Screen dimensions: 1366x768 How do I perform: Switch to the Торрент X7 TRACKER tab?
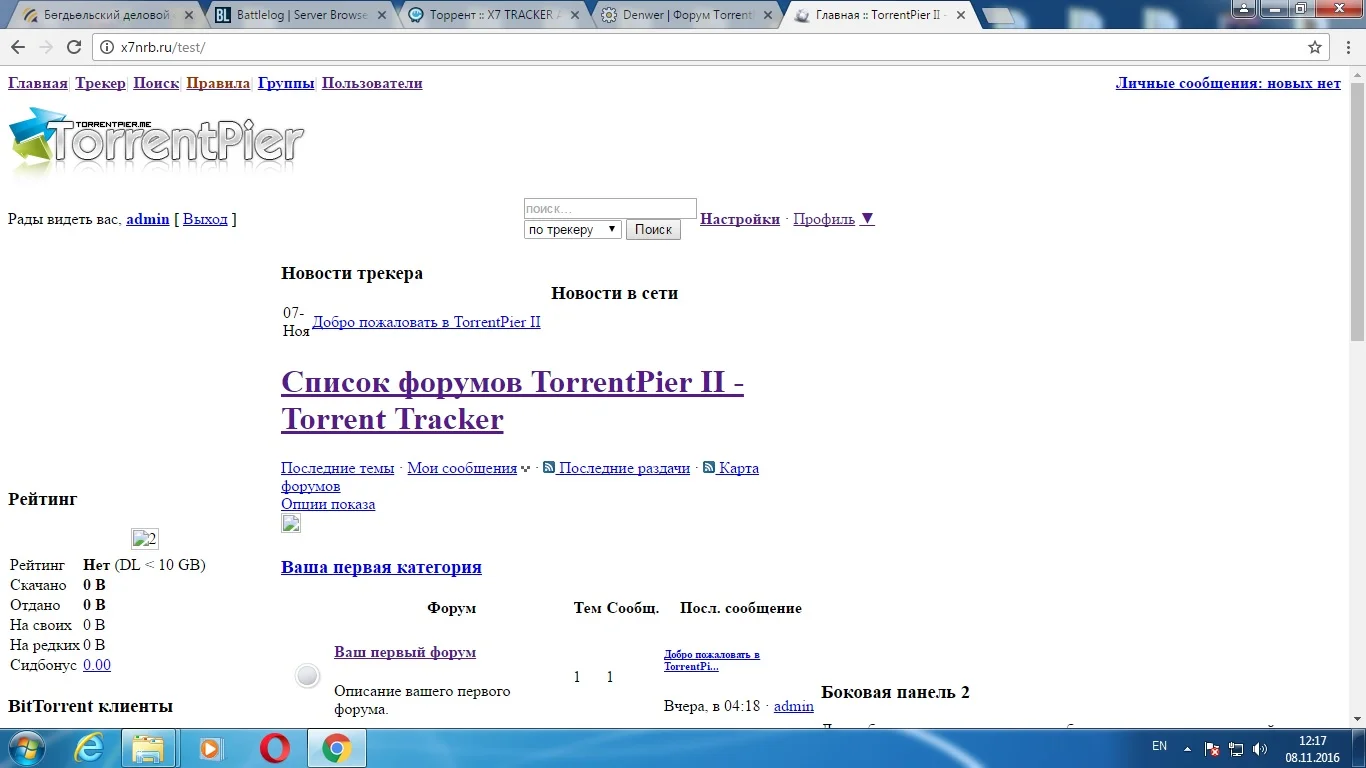point(490,15)
